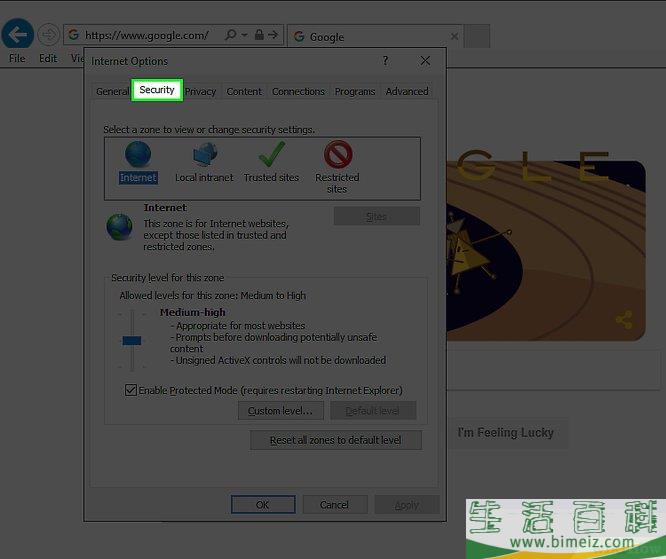Click the browser back arrow button

tap(17, 34)
